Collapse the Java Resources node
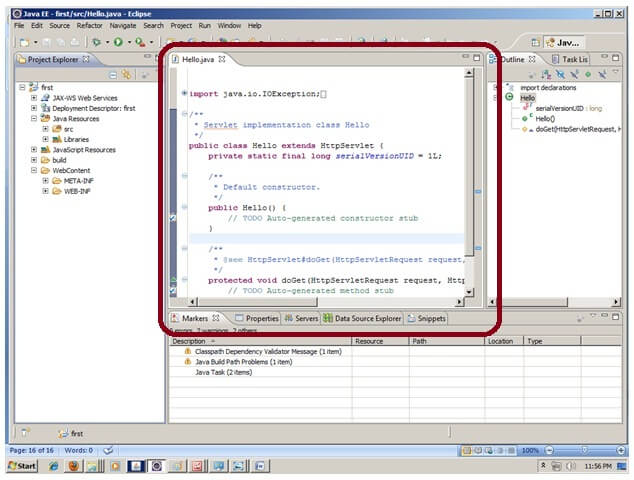634x480 pixels. pyautogui.click(x=34, y=118)
